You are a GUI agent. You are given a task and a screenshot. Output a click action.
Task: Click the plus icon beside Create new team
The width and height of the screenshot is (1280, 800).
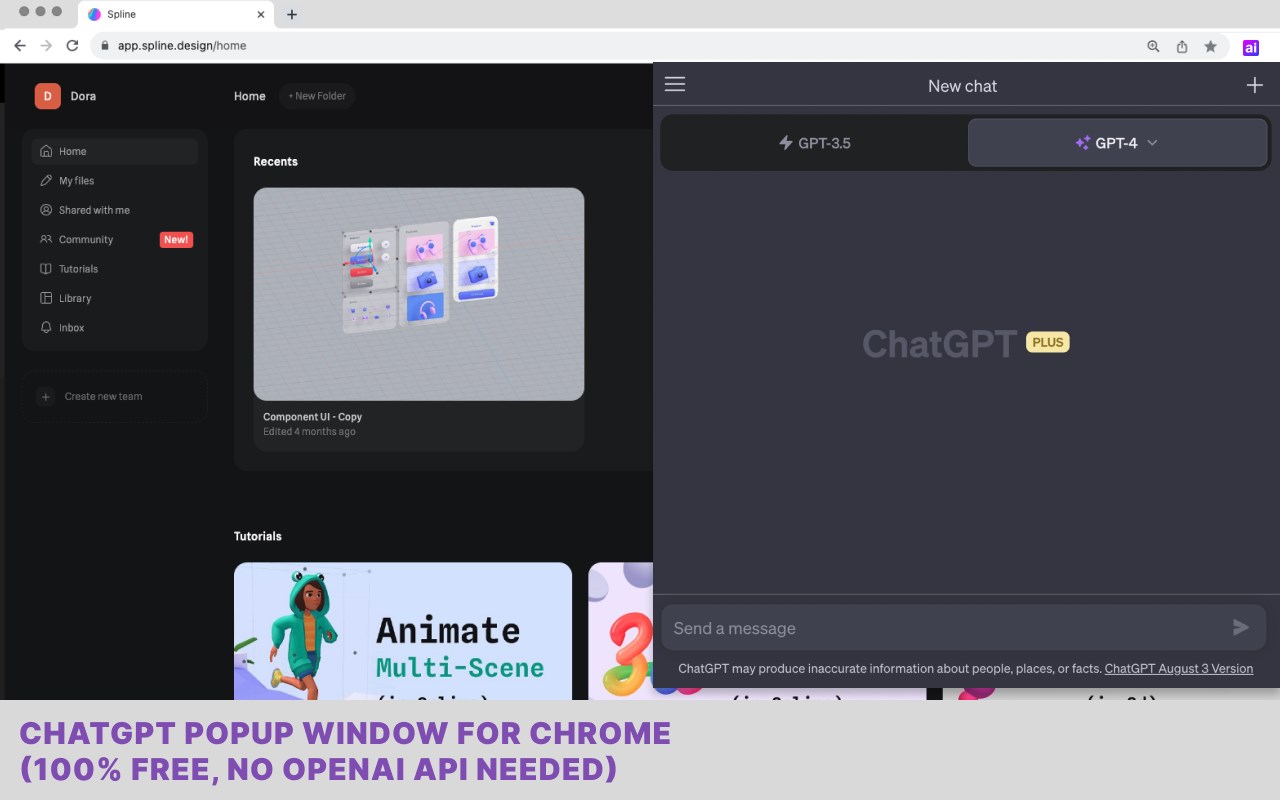pyautogui.click(x=45, y=396)
